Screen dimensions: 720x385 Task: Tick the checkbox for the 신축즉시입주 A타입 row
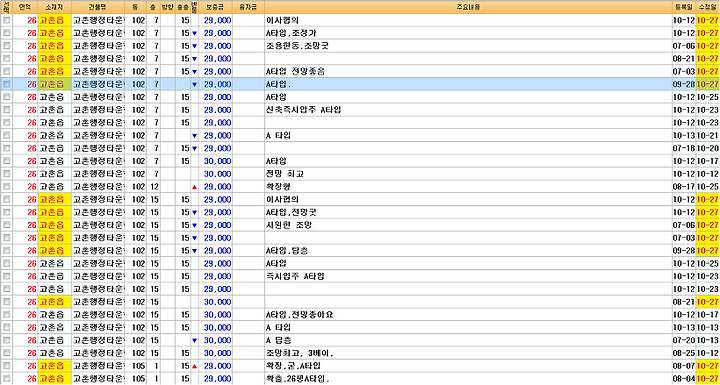(6, 110)
